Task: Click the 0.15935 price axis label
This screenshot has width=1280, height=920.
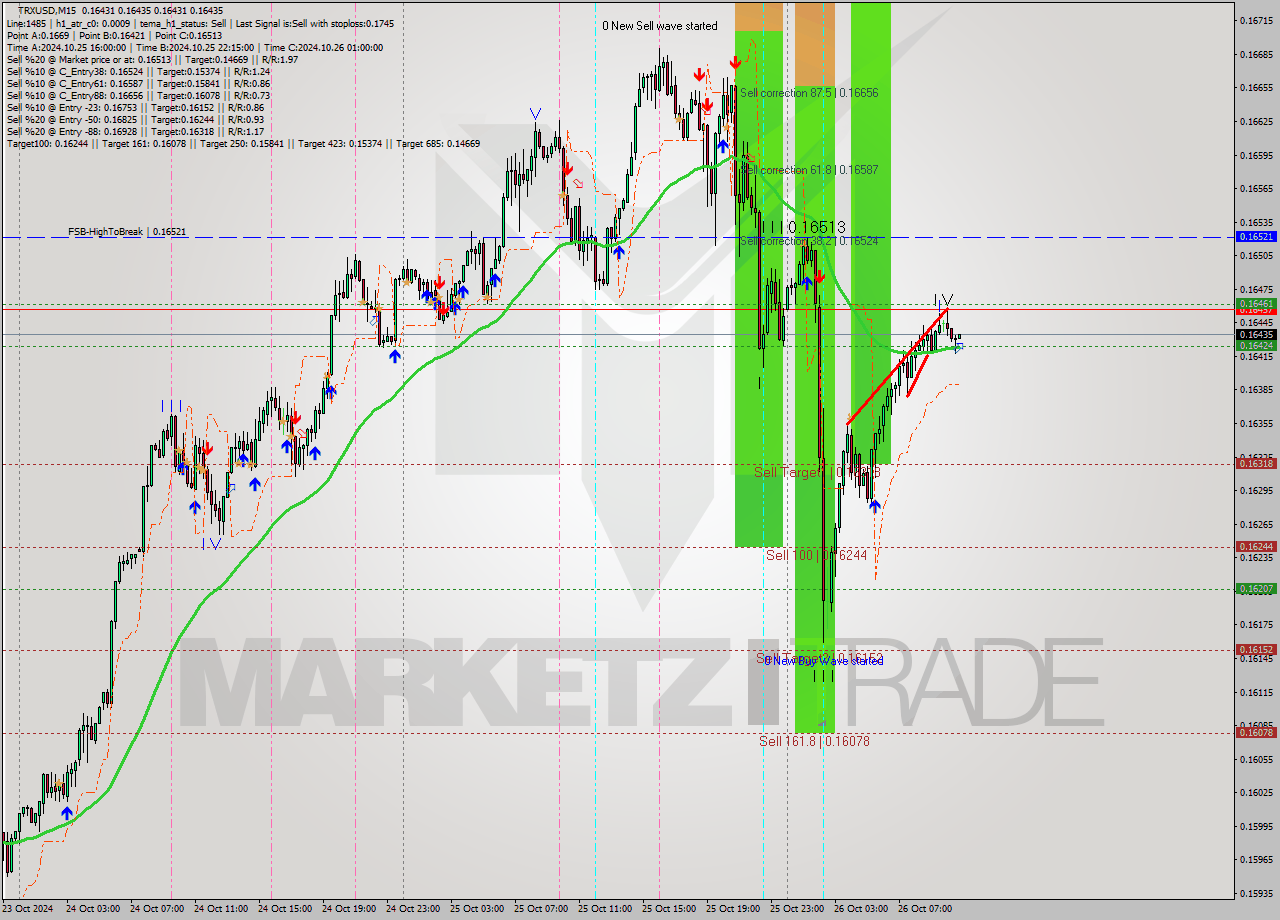Action: [1256, 893]
